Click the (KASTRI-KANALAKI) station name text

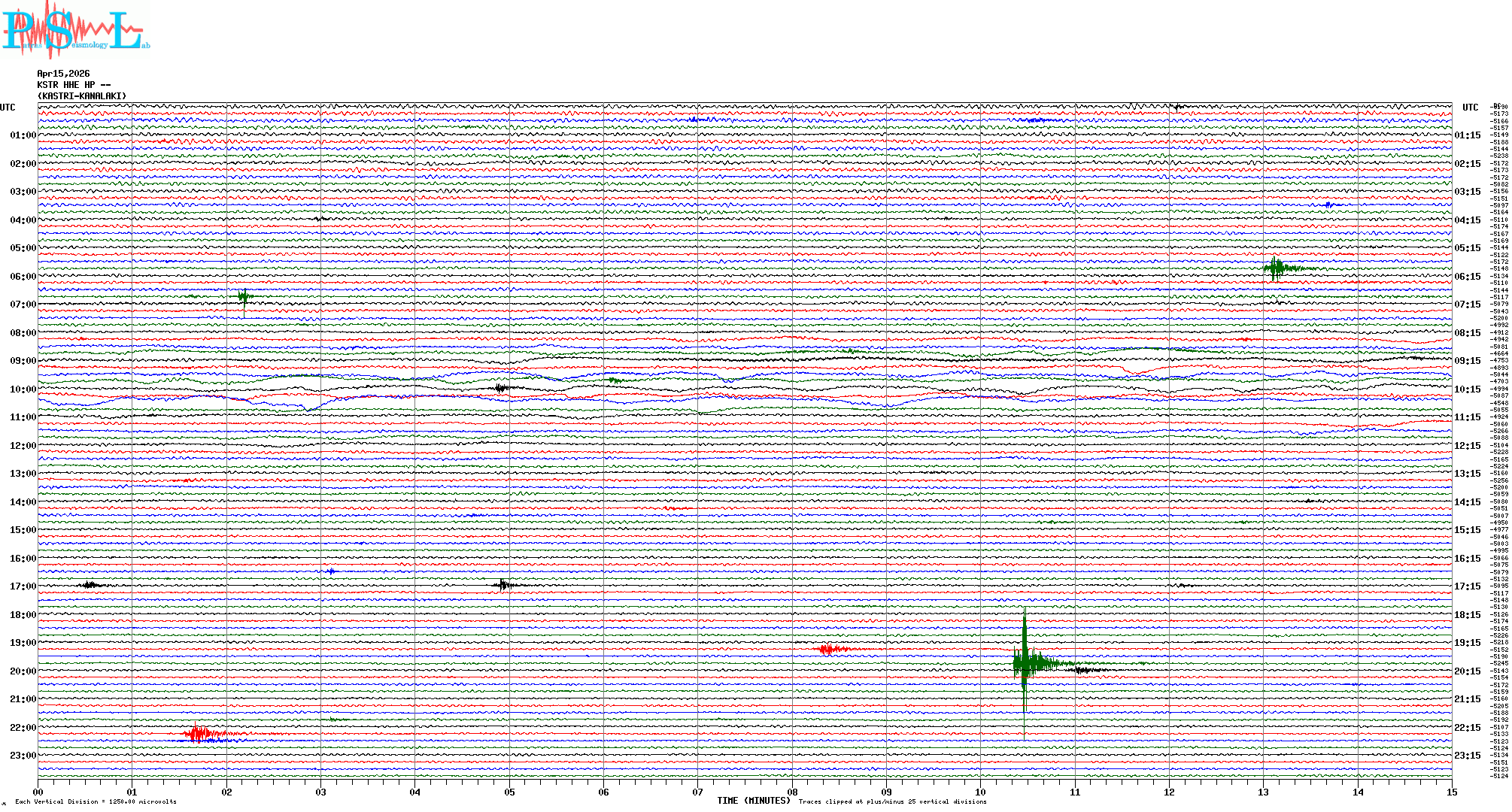click(x=82, y=96)
